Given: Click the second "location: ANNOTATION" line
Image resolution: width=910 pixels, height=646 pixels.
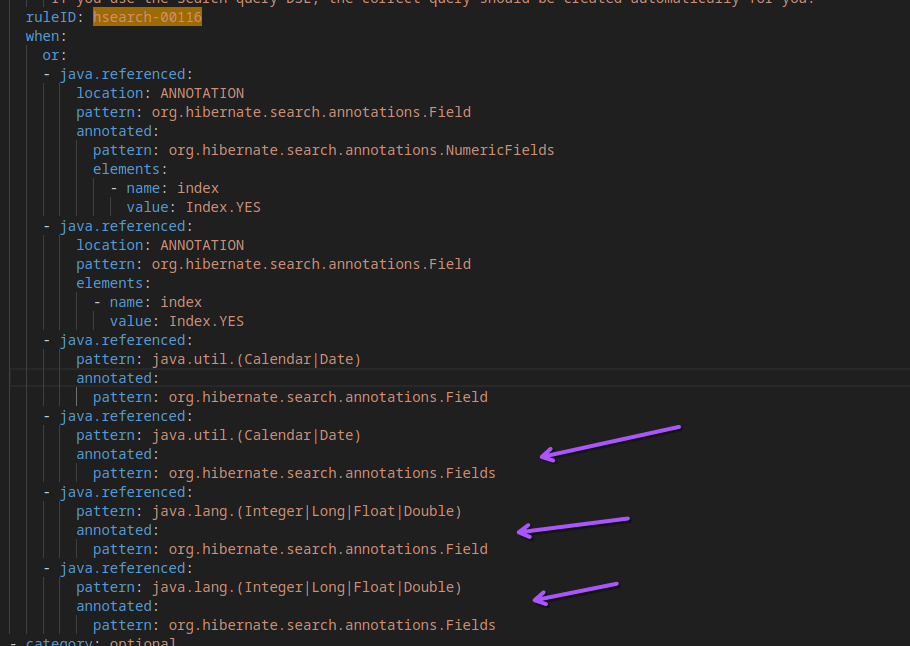Looking at the screenshot, I should [160, 245].
